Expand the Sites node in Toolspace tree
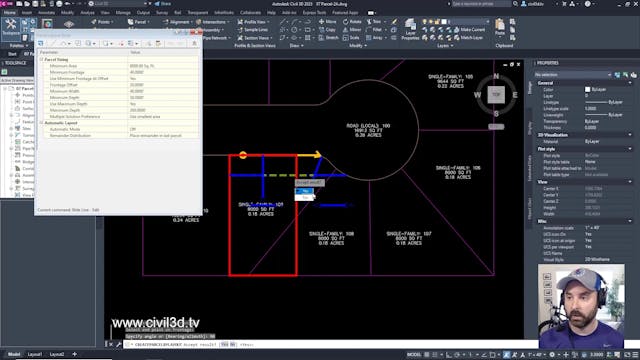The width and height of the screenshot is (640, 360). click(x=11, y=129)
